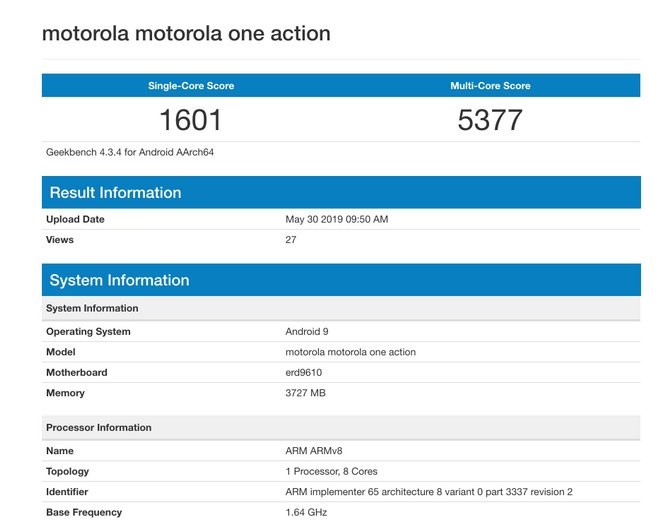Click the processor name ARM ARMv8

[315, 451]
